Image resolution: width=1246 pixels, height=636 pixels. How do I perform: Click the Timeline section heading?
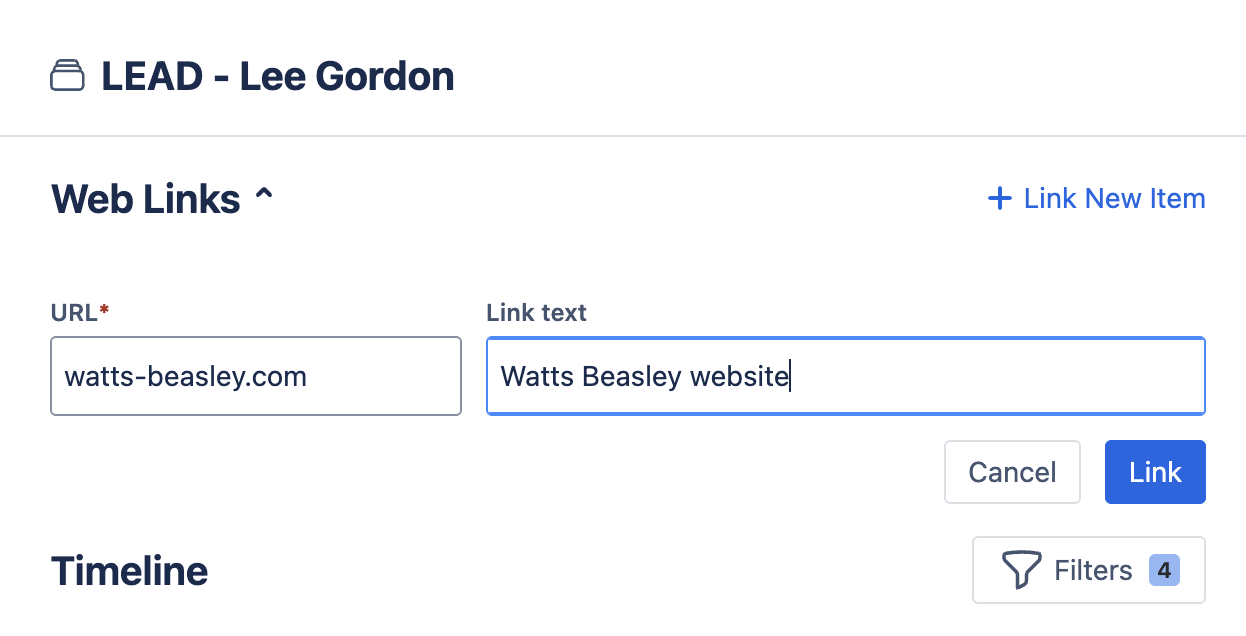pyautogui.click(x=129, y=571)
